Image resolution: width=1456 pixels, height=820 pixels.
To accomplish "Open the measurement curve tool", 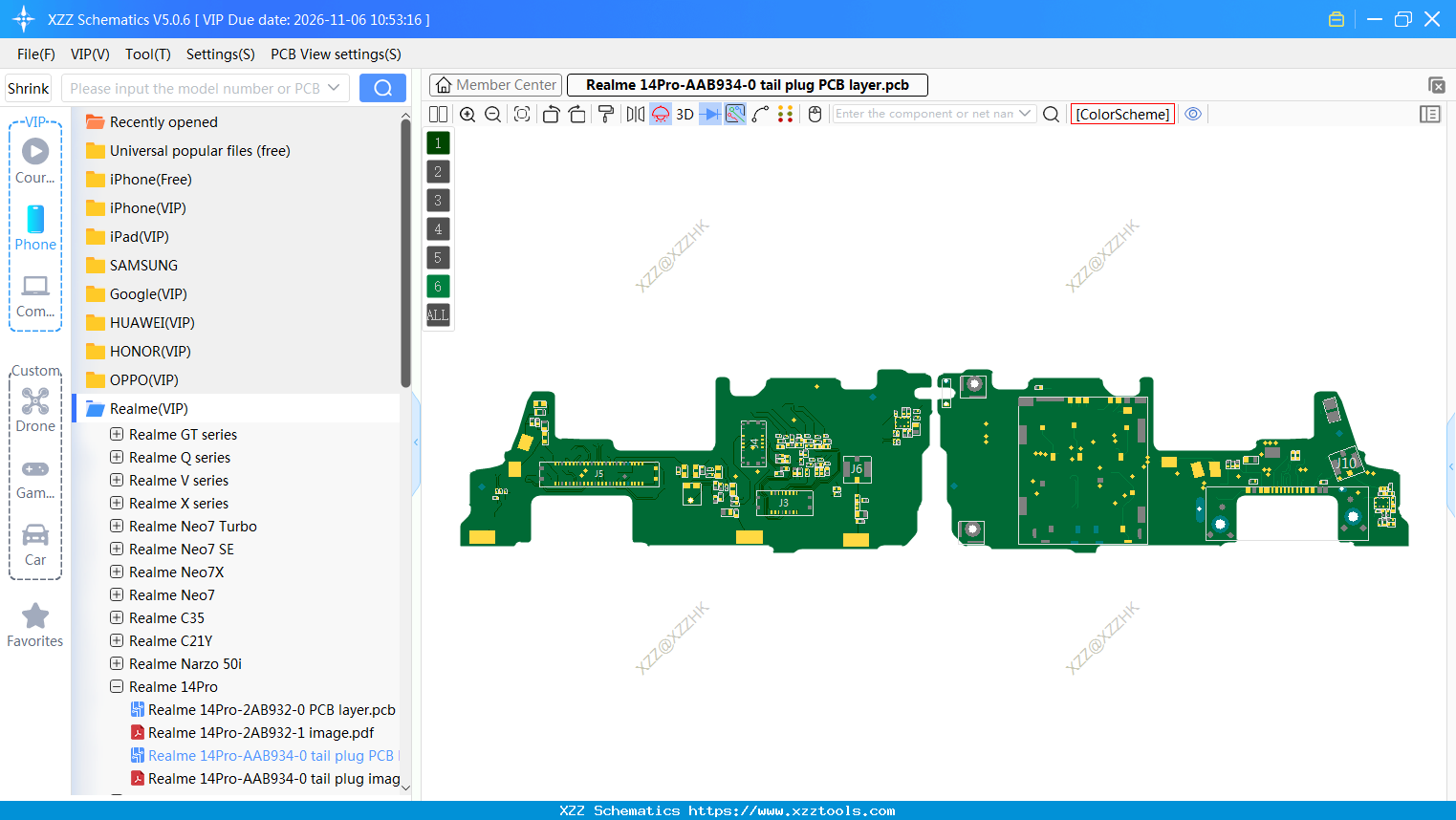I will click(x=761, y=114).
